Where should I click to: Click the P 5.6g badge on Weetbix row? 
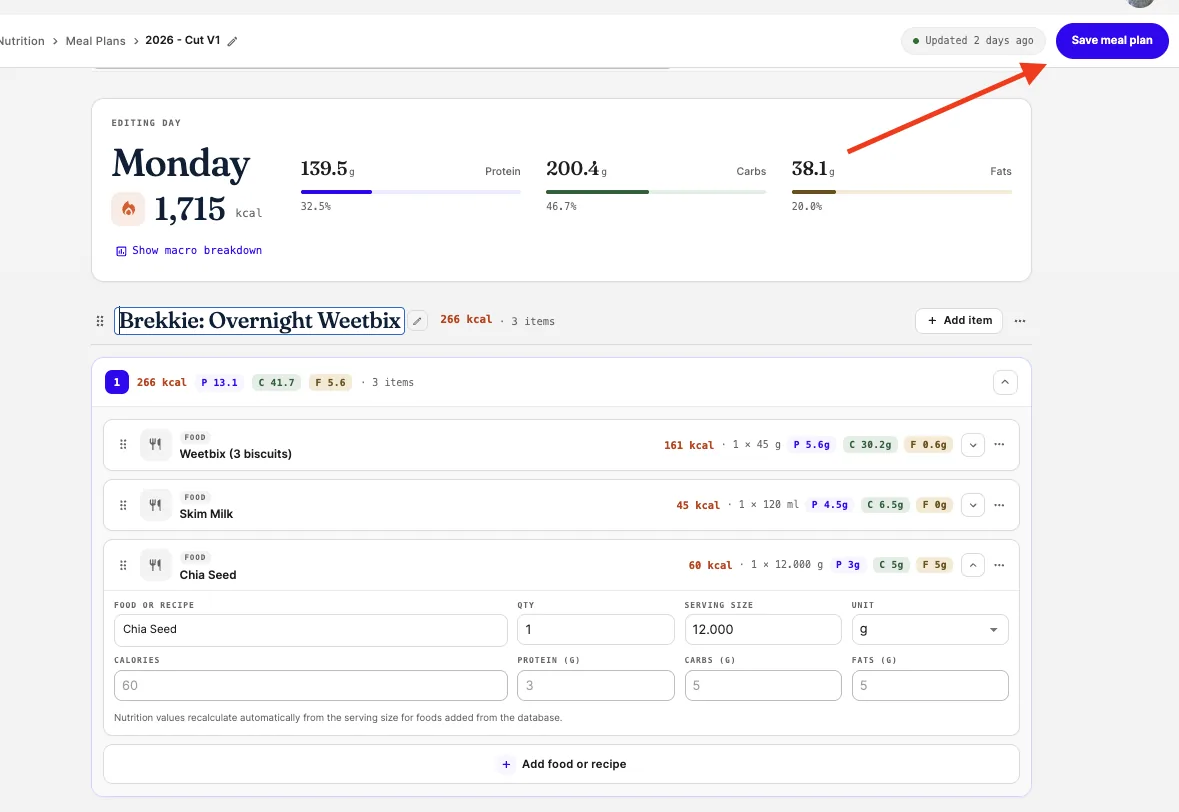[x=812, y=445]
